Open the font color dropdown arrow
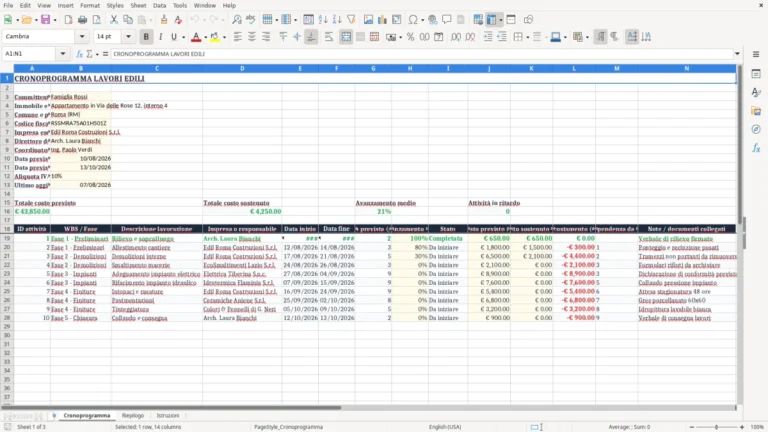Image resolution: width=768 pixels, height=432 pixels. pos(205,37)
